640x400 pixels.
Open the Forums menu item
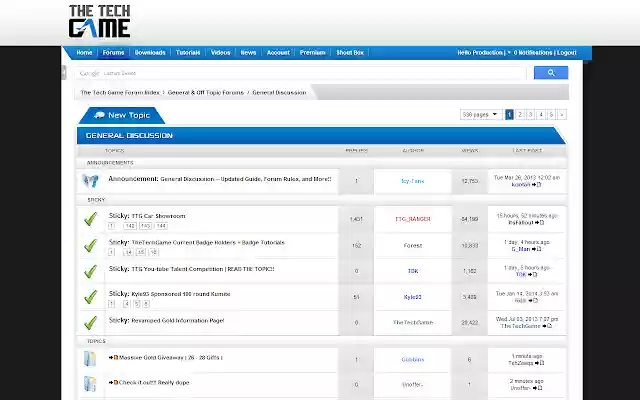113,53
